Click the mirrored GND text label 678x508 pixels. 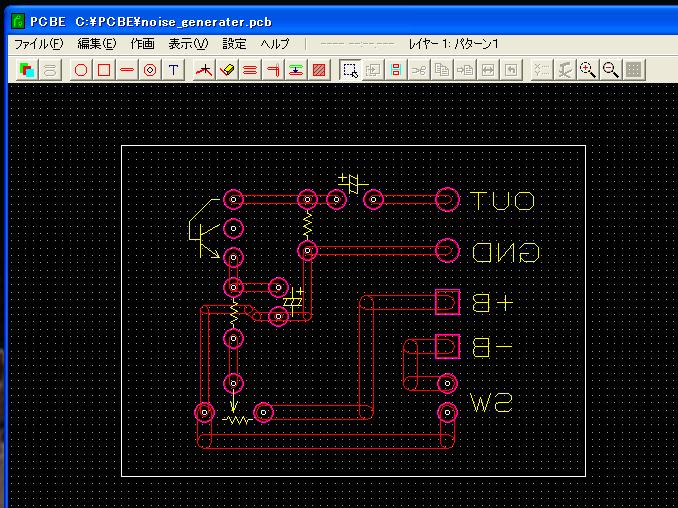click(x=506, y=252)
